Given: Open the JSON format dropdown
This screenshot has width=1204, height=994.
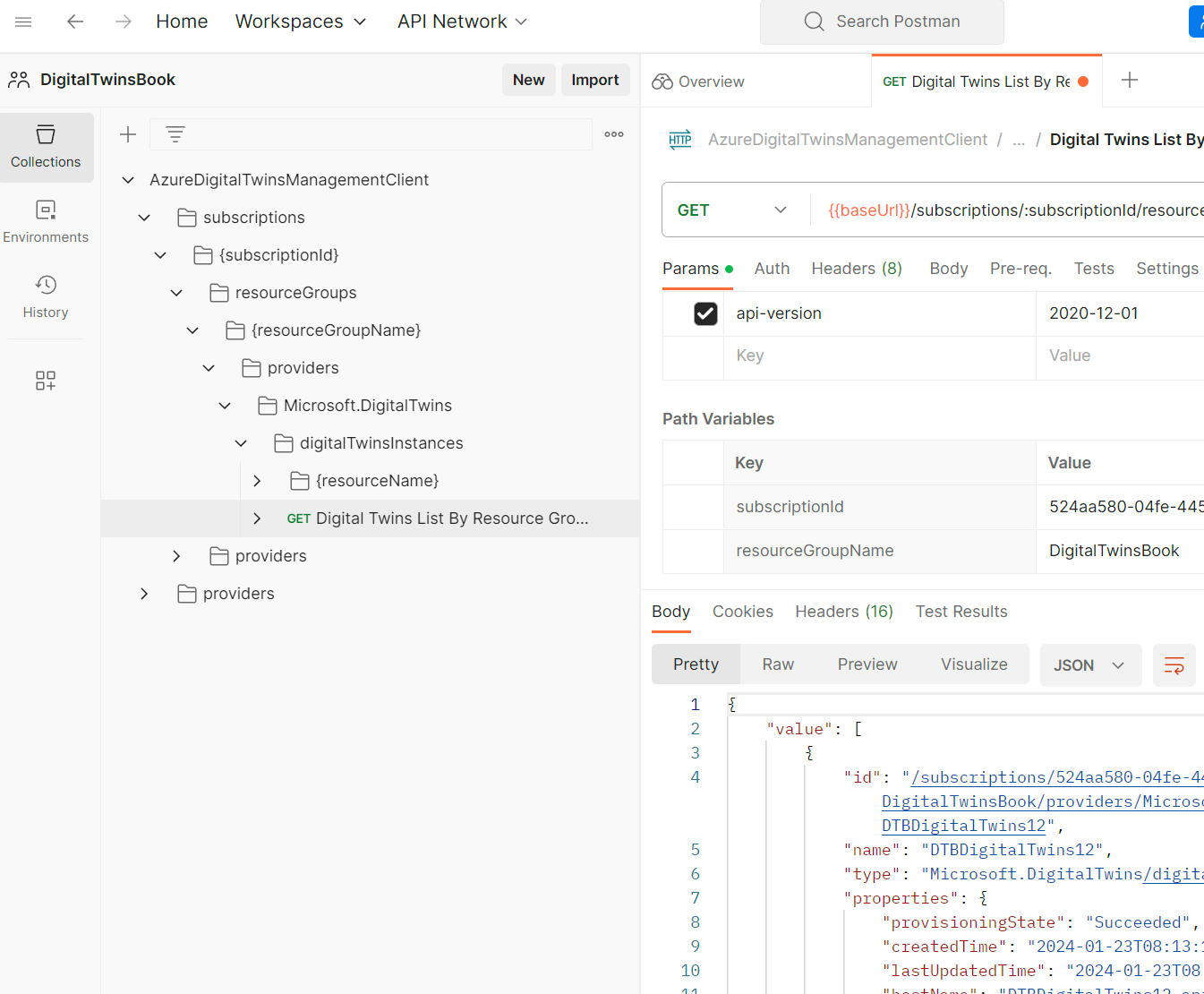Looking at the screenshot, I should 1090,665.
